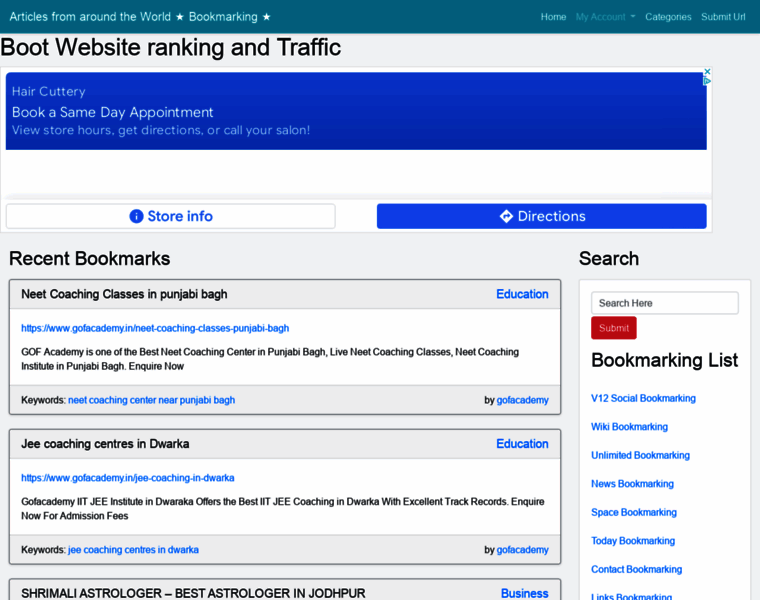Screen dimensions: 760x600
Task: Click the Articles from around the World site title
Action: (x=140, y=16)
